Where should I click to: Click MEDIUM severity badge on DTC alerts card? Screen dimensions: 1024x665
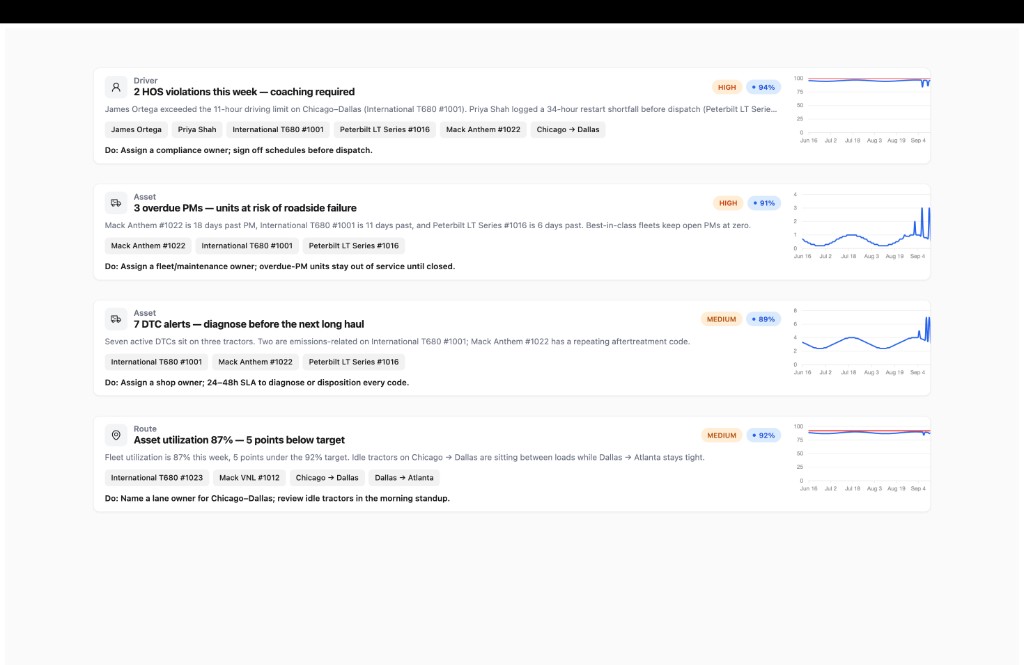click(722, 319)
